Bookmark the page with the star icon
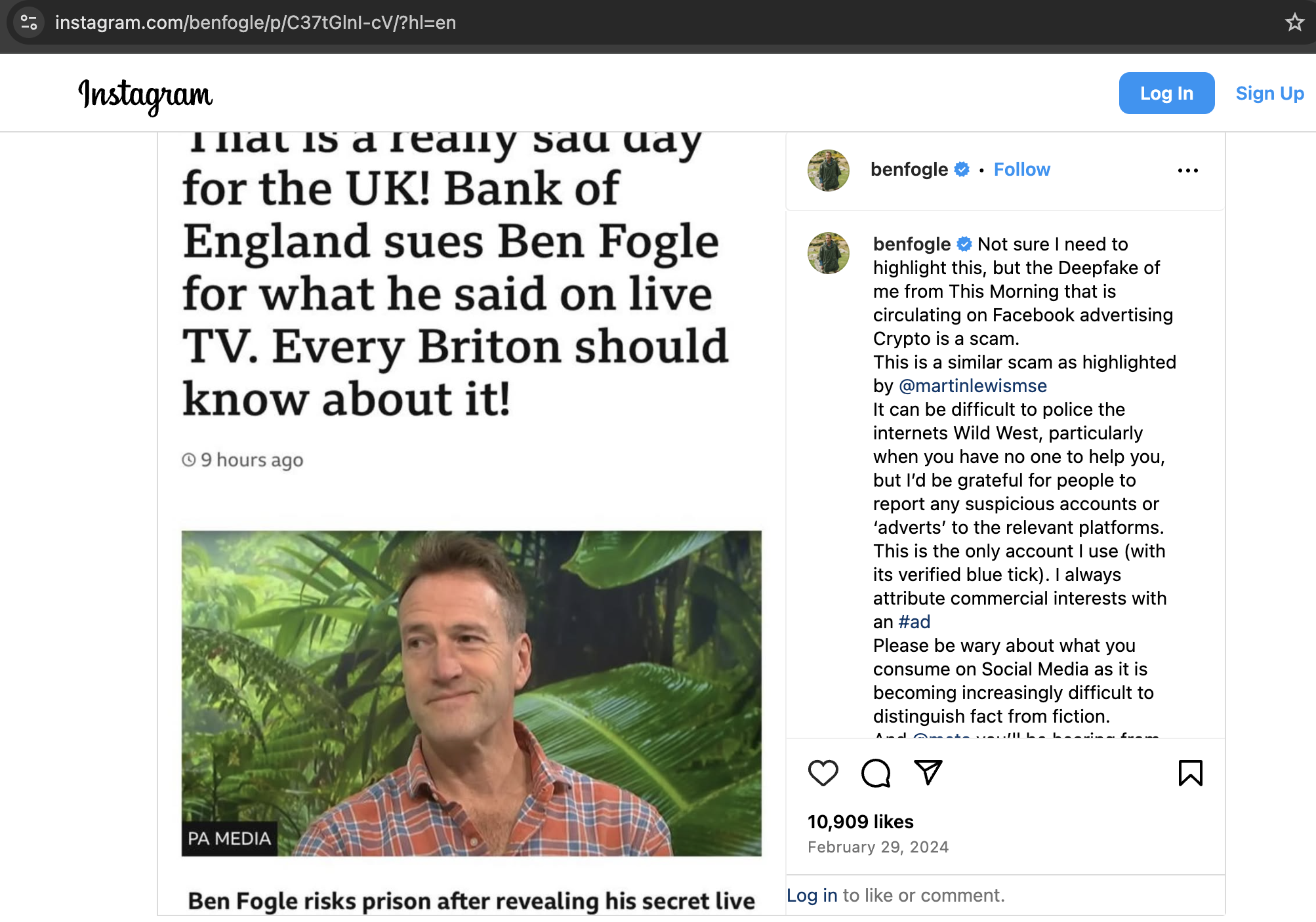 [x=1294, y=22]
